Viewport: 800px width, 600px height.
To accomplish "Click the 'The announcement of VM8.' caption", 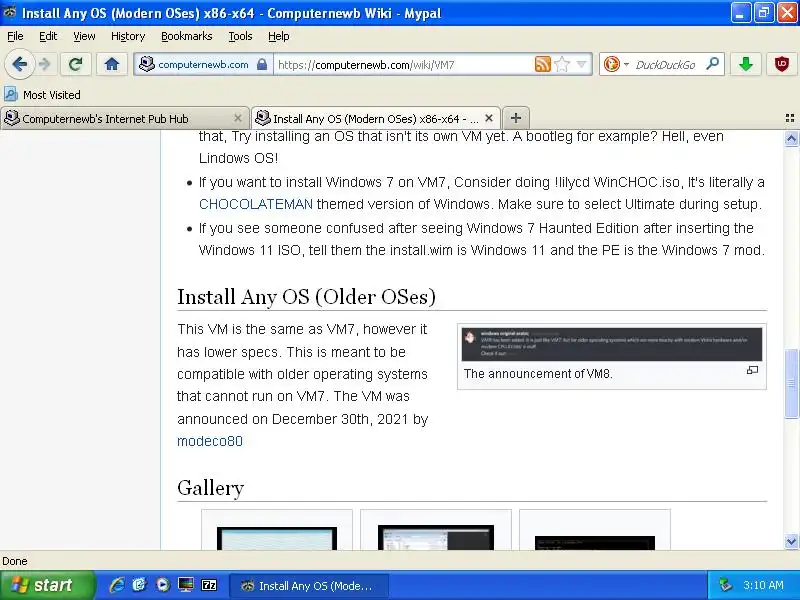I will coord(538,374).
